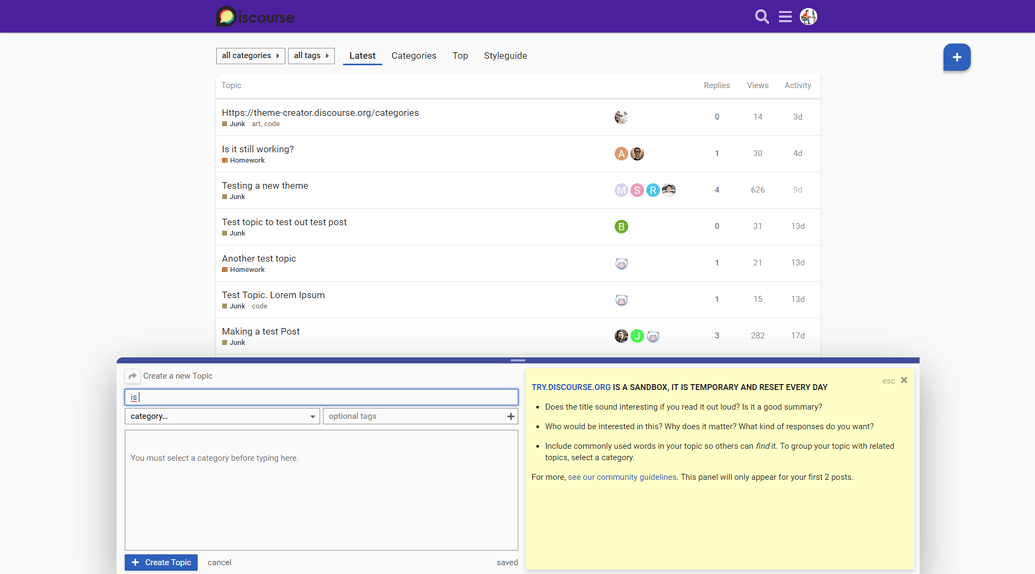Click the plus icon in optional tags
Viewport: 1035px width, 574px height.
pos(510,416)
